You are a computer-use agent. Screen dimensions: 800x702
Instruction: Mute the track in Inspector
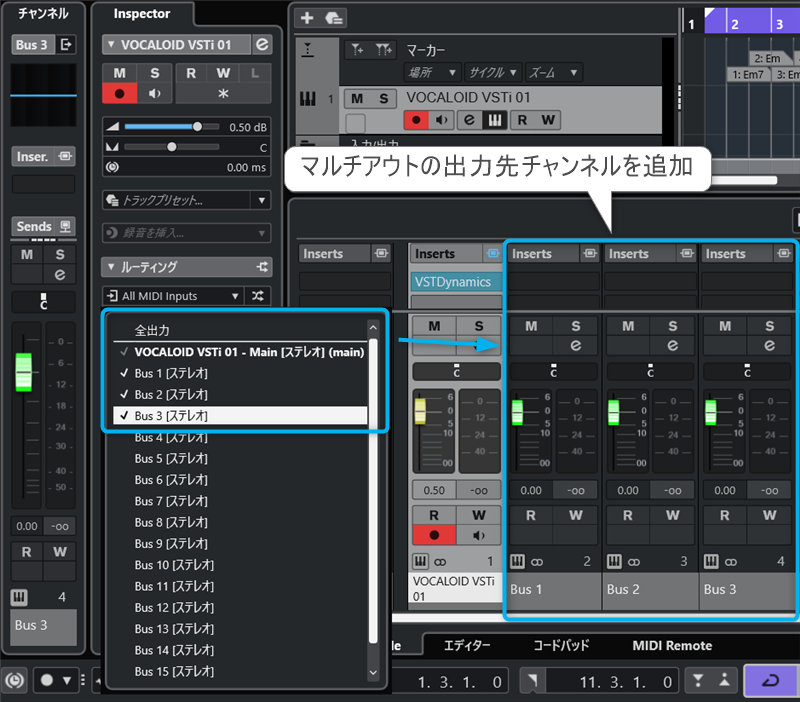119,73
